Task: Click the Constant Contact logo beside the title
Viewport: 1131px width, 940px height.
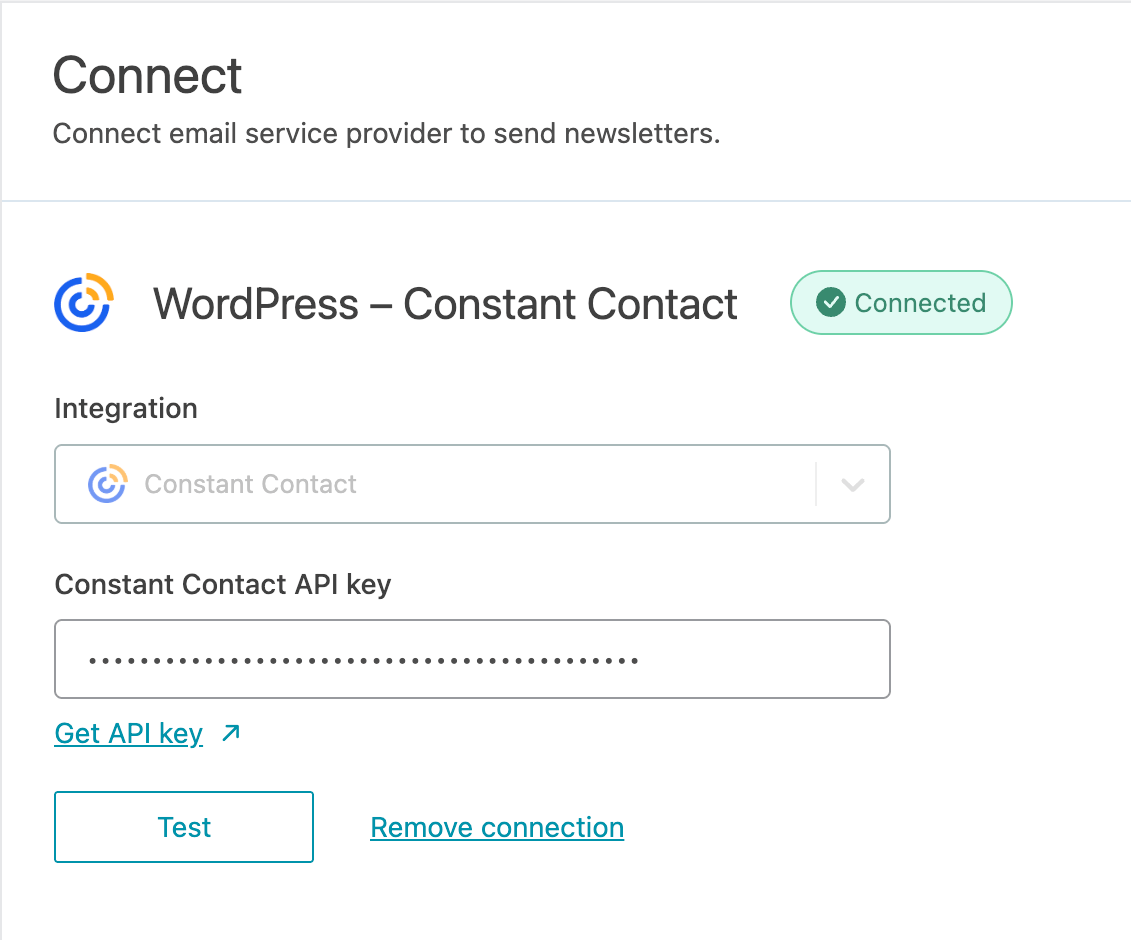Action: [x=84, y=302]
